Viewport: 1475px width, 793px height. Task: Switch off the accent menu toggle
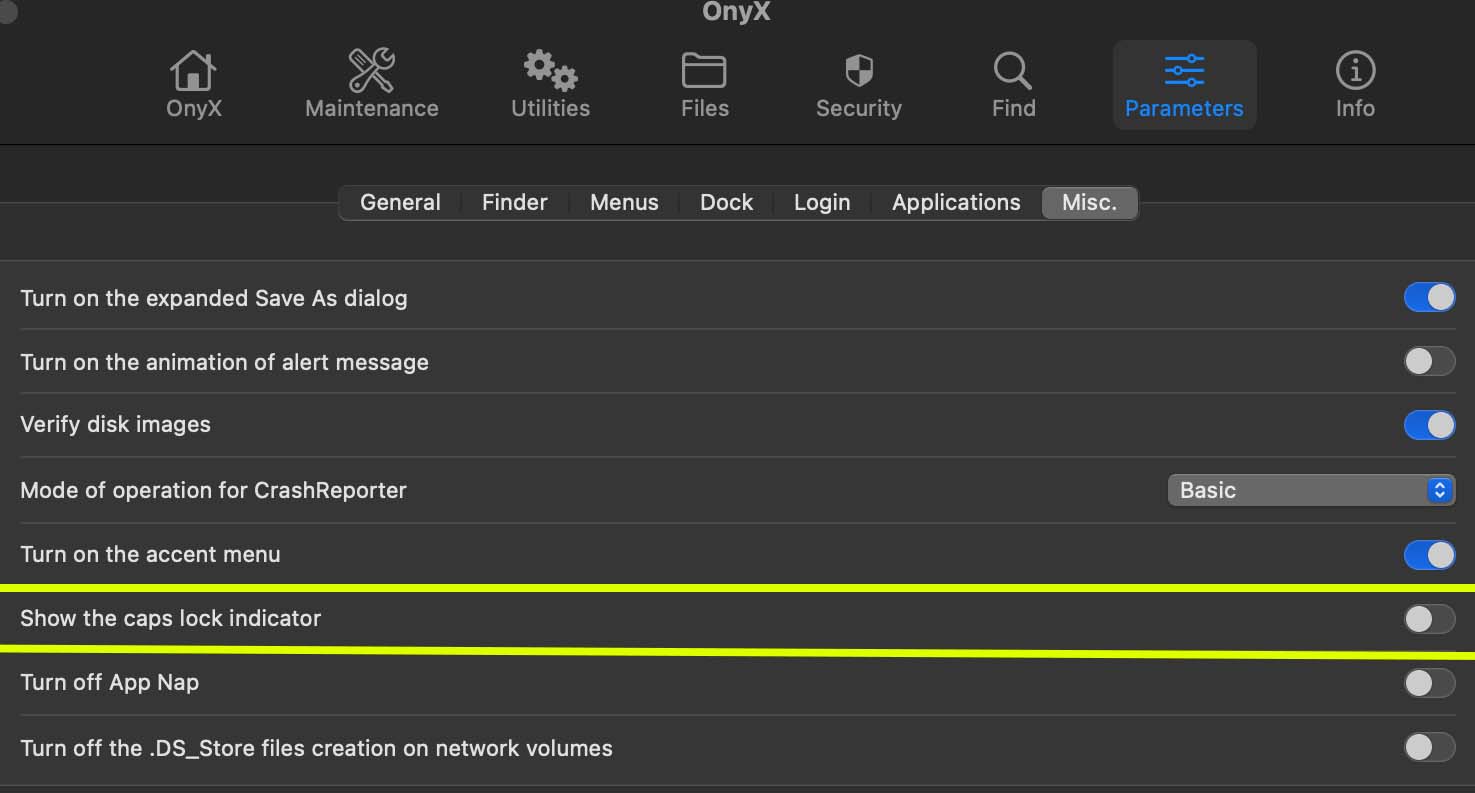[x=1429, y=555]
